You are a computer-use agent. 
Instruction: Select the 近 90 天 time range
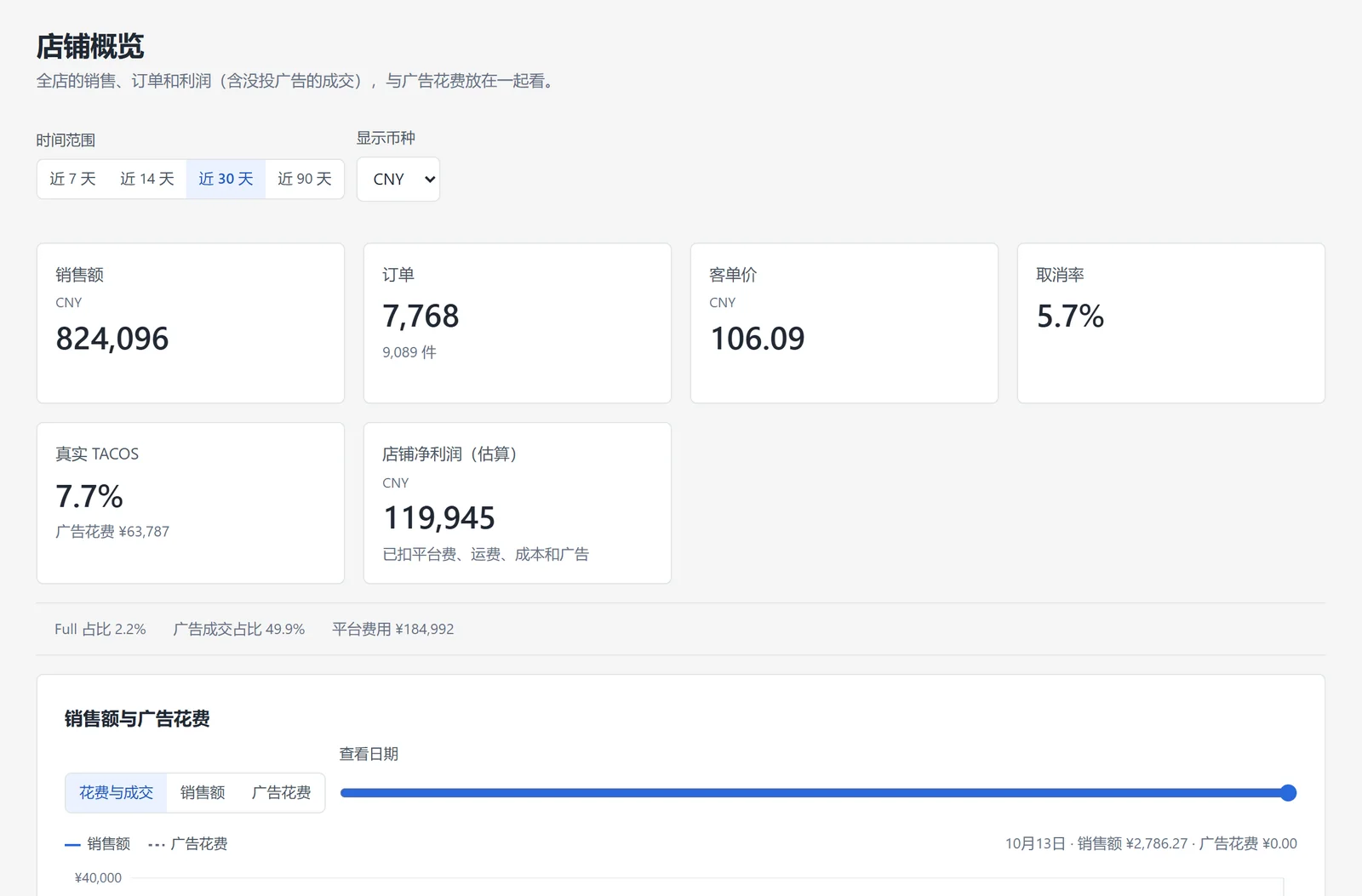305,179
